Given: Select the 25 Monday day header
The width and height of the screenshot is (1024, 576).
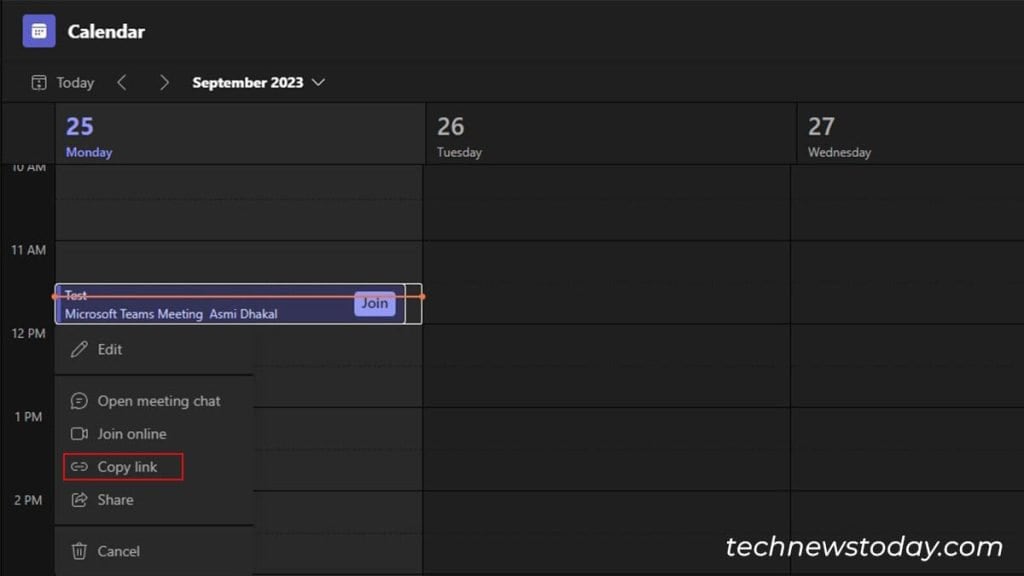Looking at the screenshot, I should (x=88, y=136).
